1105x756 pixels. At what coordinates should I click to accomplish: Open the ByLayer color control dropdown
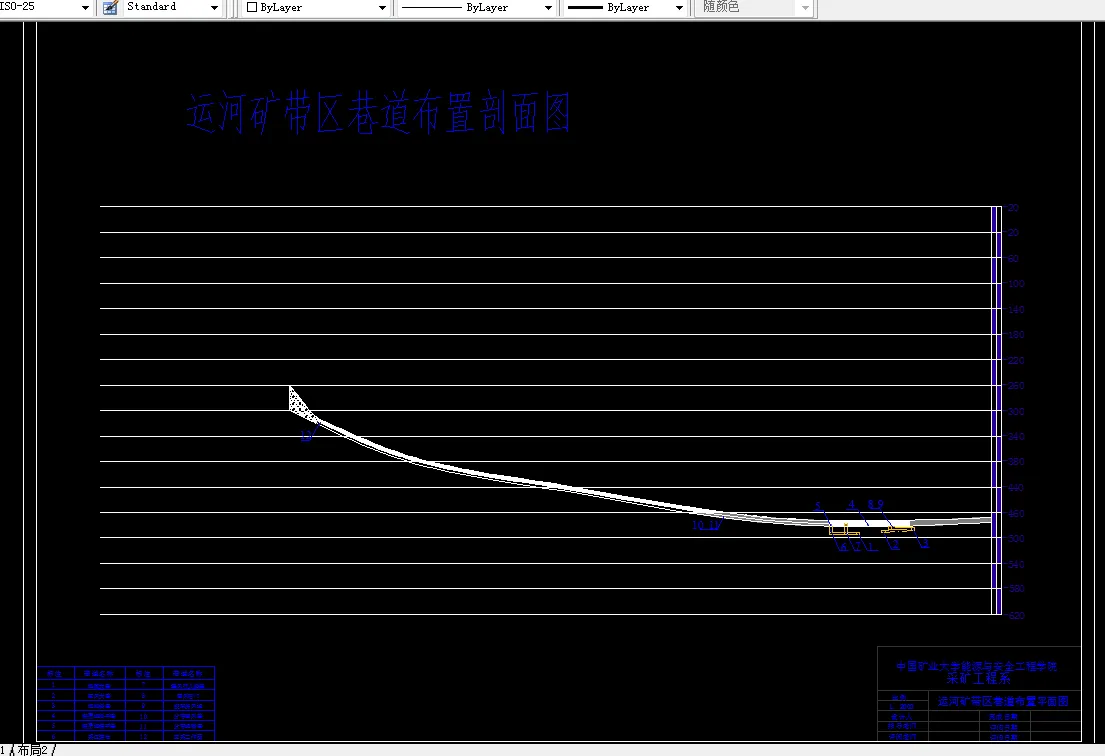[x=382, y=8]
